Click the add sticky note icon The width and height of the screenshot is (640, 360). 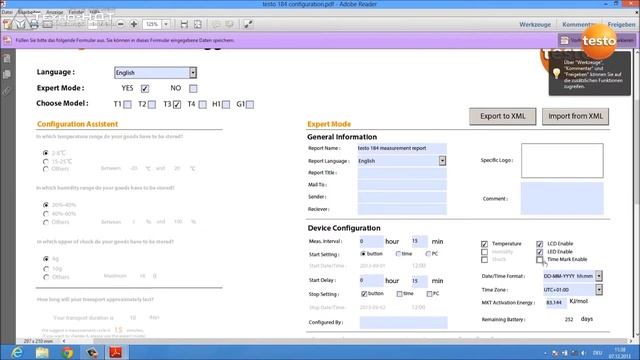coord(216,24)
